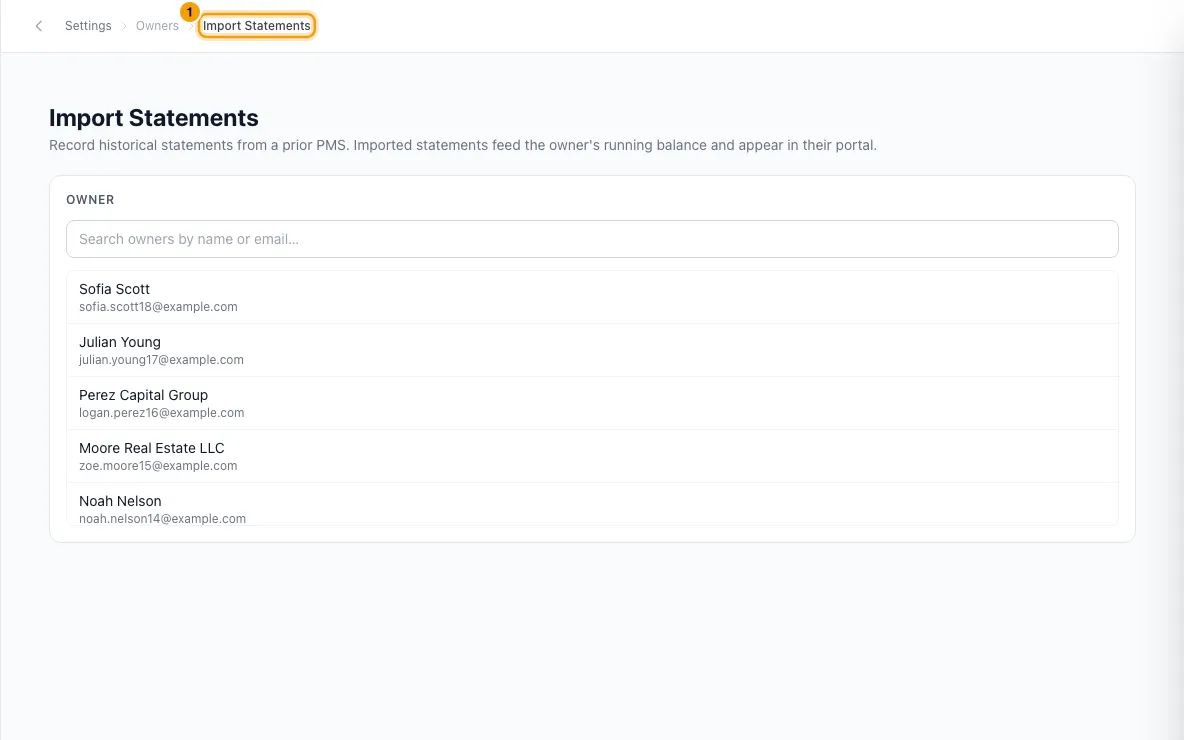This screenshot has width=1184, height=740.
Task: Select Moore Real Estate LLC
Action: click(x=592, y=456)
